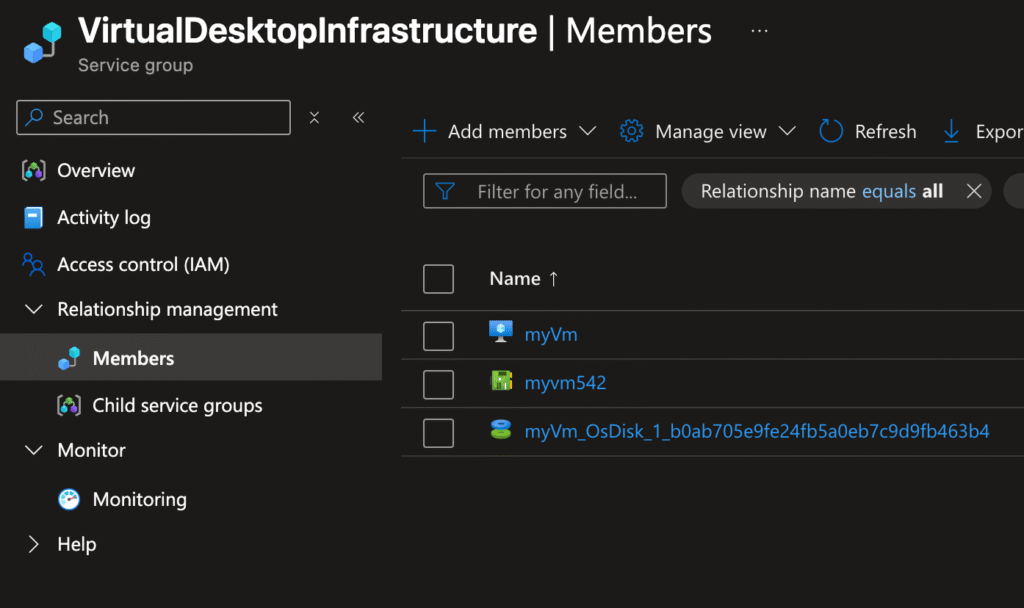
Task: Click the Overview icon in sidebar
Action: 34,171
